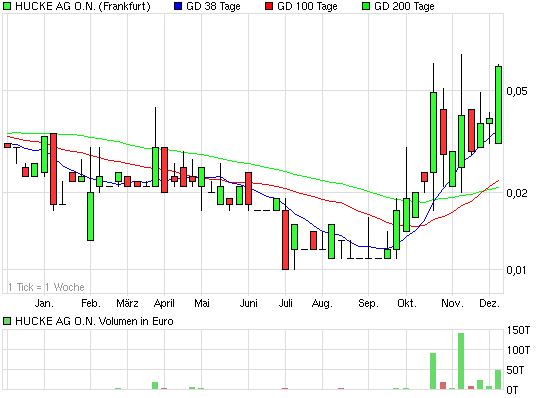Click the 0,01 price axis value
This screenshot has height=398, width=545.
516,270
